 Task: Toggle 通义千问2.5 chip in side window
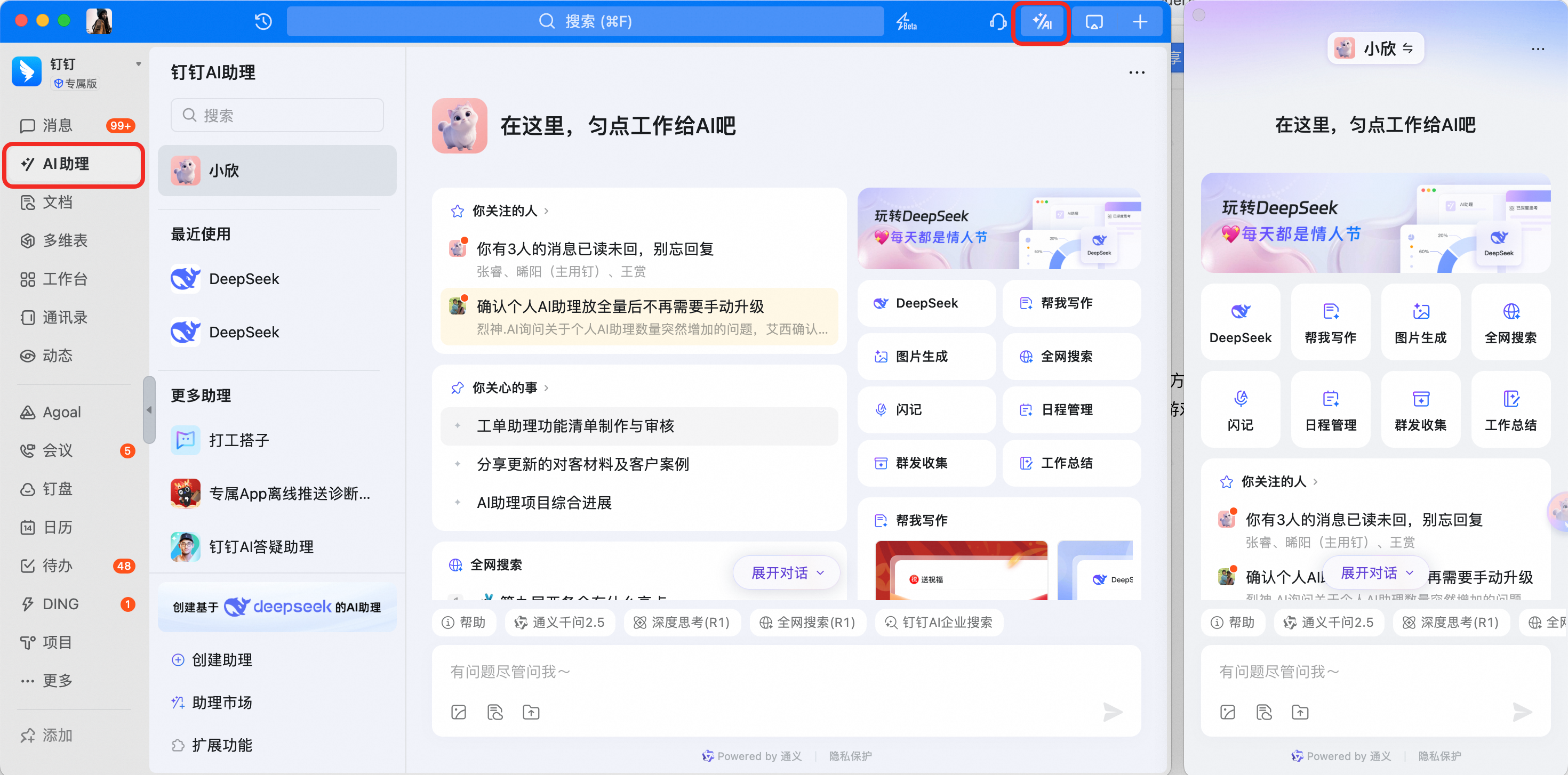click(1329, 623)
